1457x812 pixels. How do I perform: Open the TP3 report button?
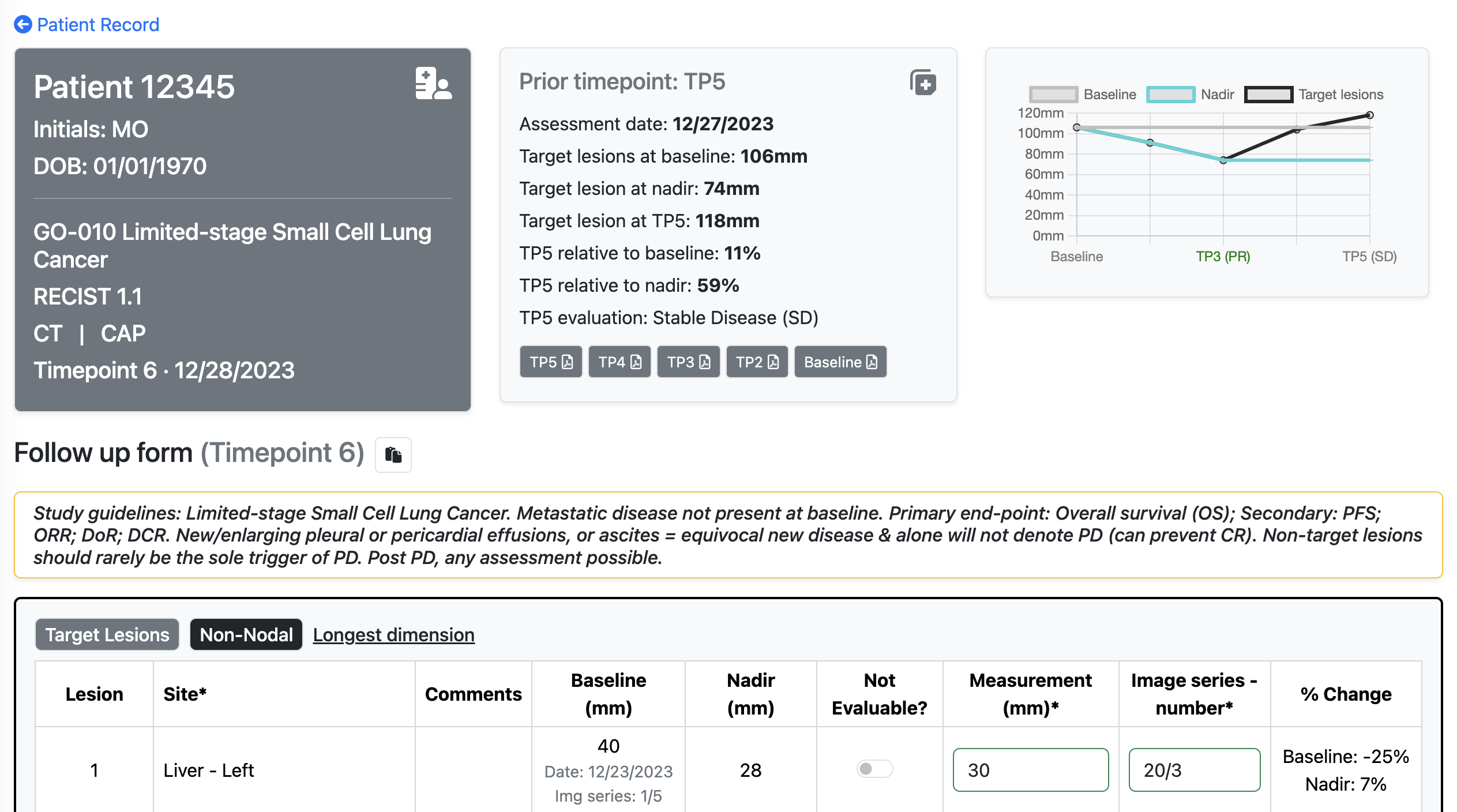click(x=689, y=362)
